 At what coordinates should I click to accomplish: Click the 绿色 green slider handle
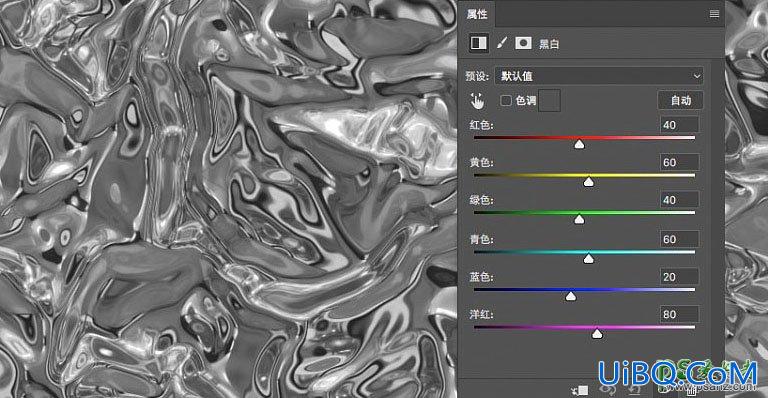(579, 219)
